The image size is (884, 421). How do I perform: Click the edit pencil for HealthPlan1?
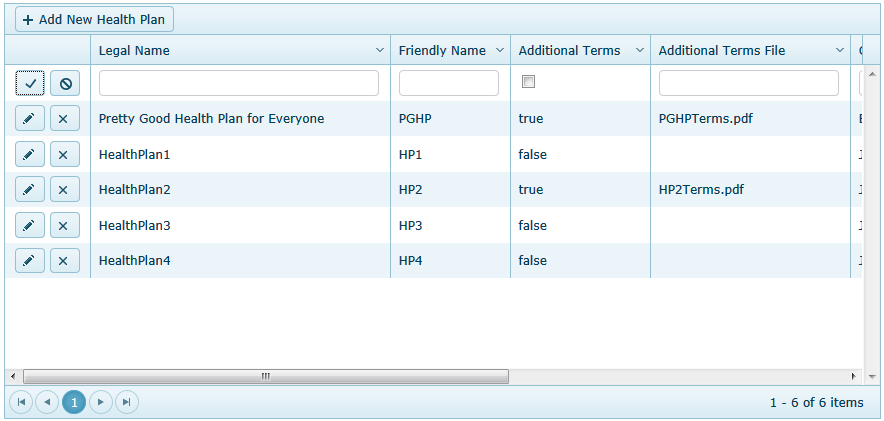point(30,154)
